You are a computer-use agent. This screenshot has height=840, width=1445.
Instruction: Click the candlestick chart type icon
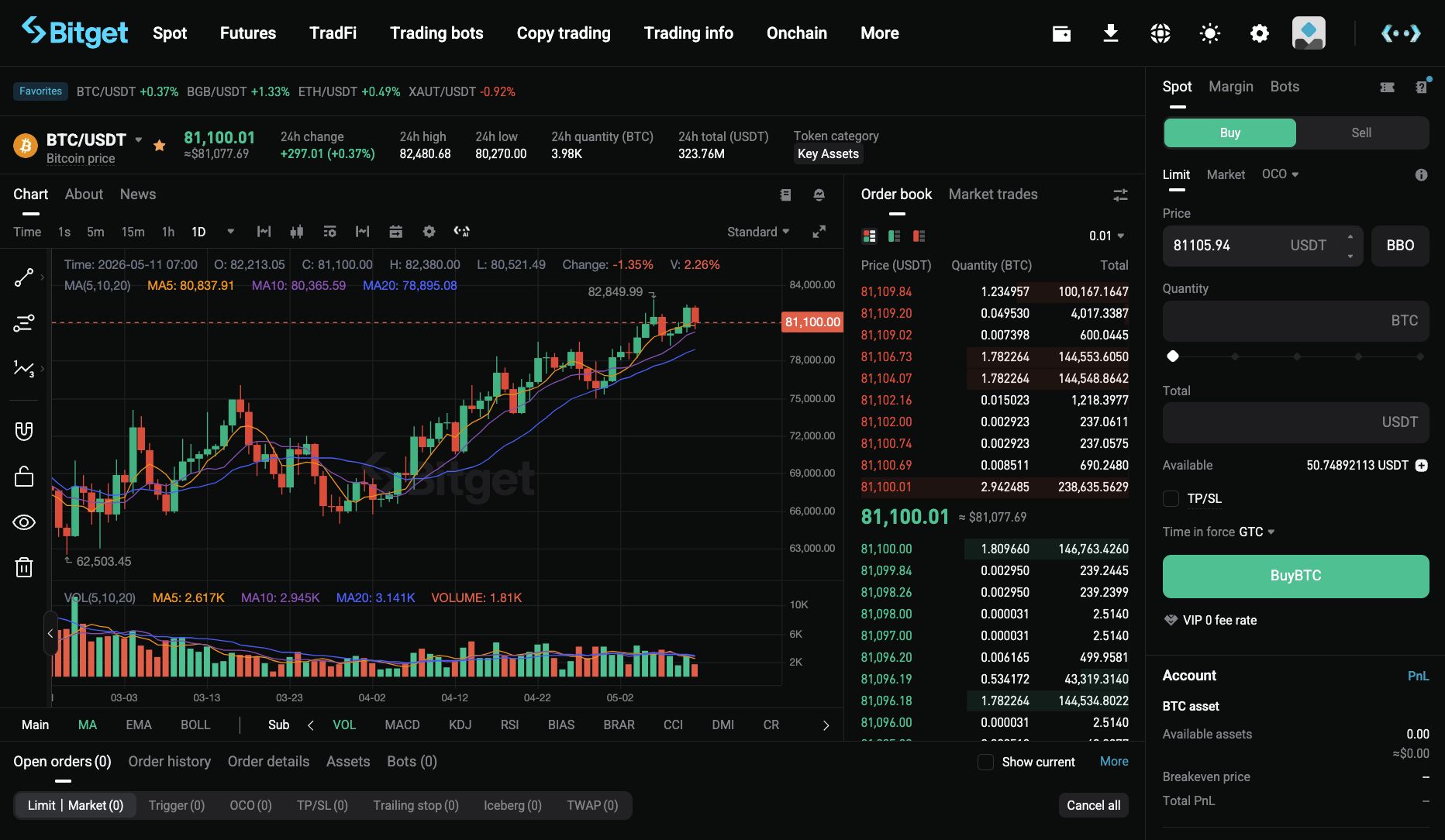click(x=296, y=232)
